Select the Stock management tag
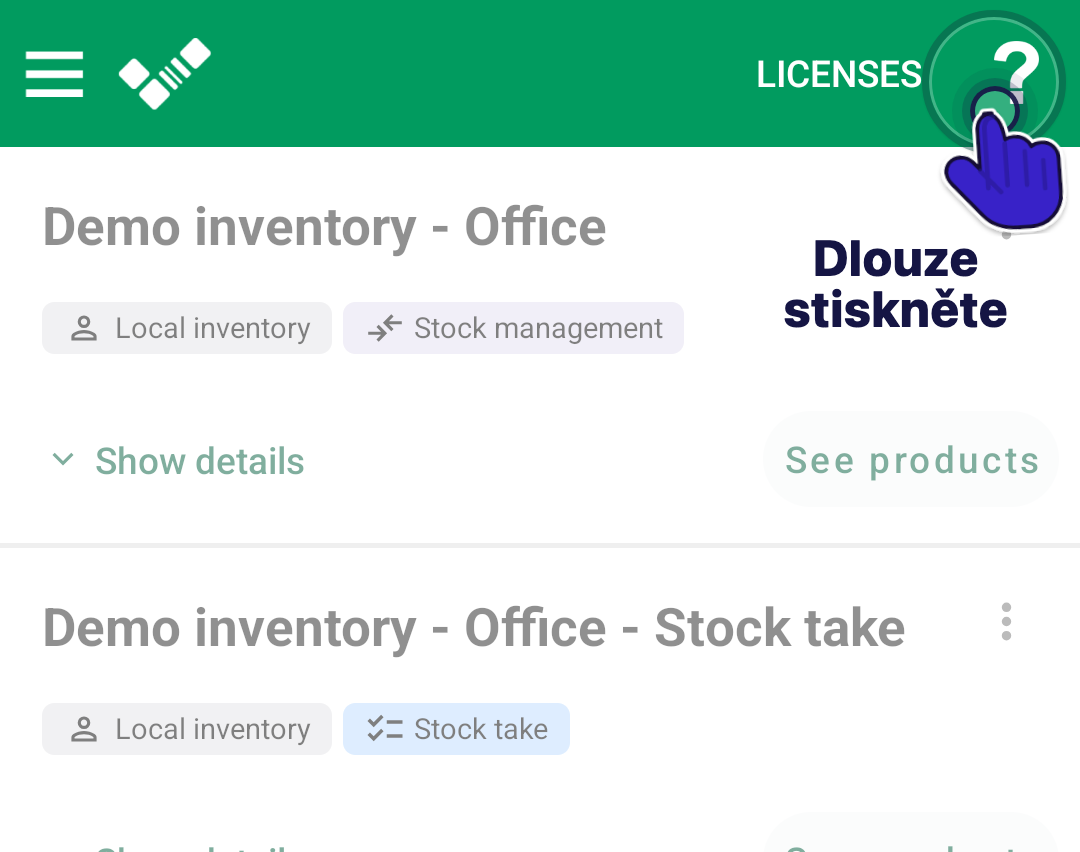Viewport: 1080px width, 852px height. click(x=513, y=328)
